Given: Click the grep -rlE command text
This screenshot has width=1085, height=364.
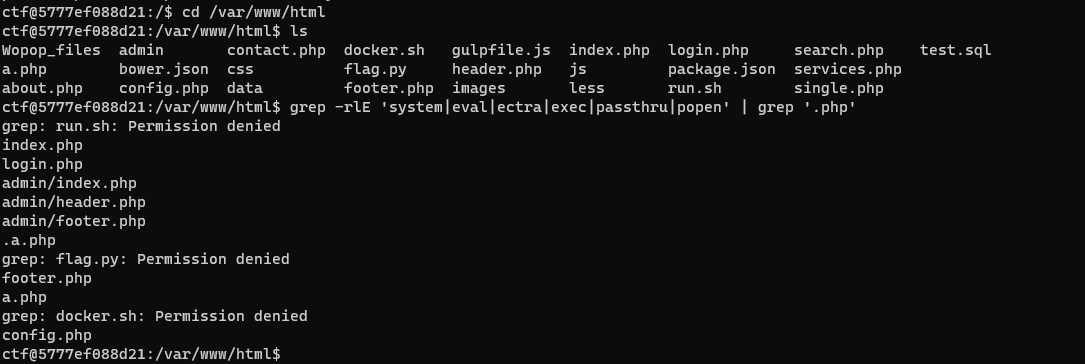Looking at the screenshot, I should coord(573,107).
